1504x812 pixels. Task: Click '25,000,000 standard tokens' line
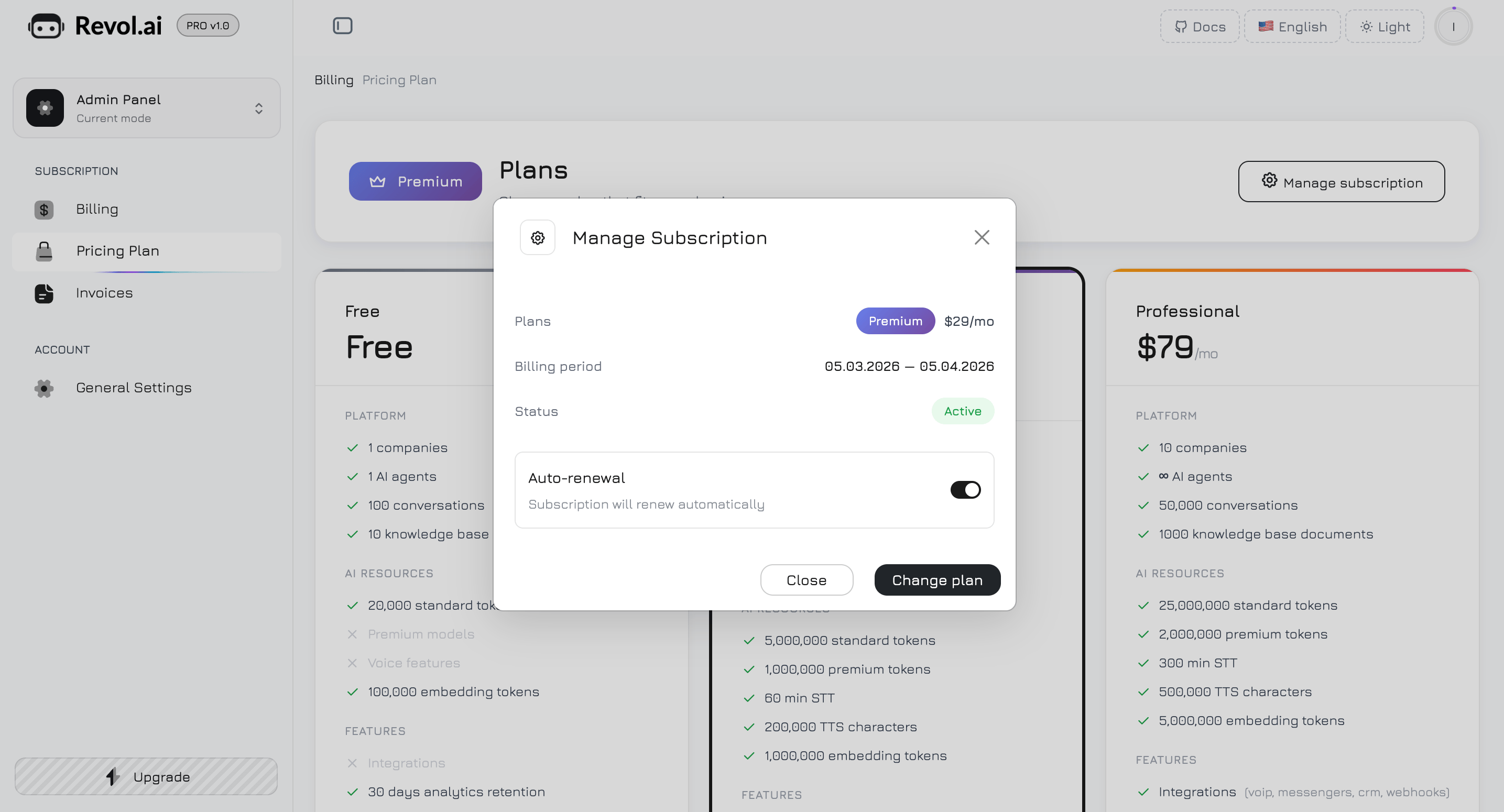click(1248, 606)
